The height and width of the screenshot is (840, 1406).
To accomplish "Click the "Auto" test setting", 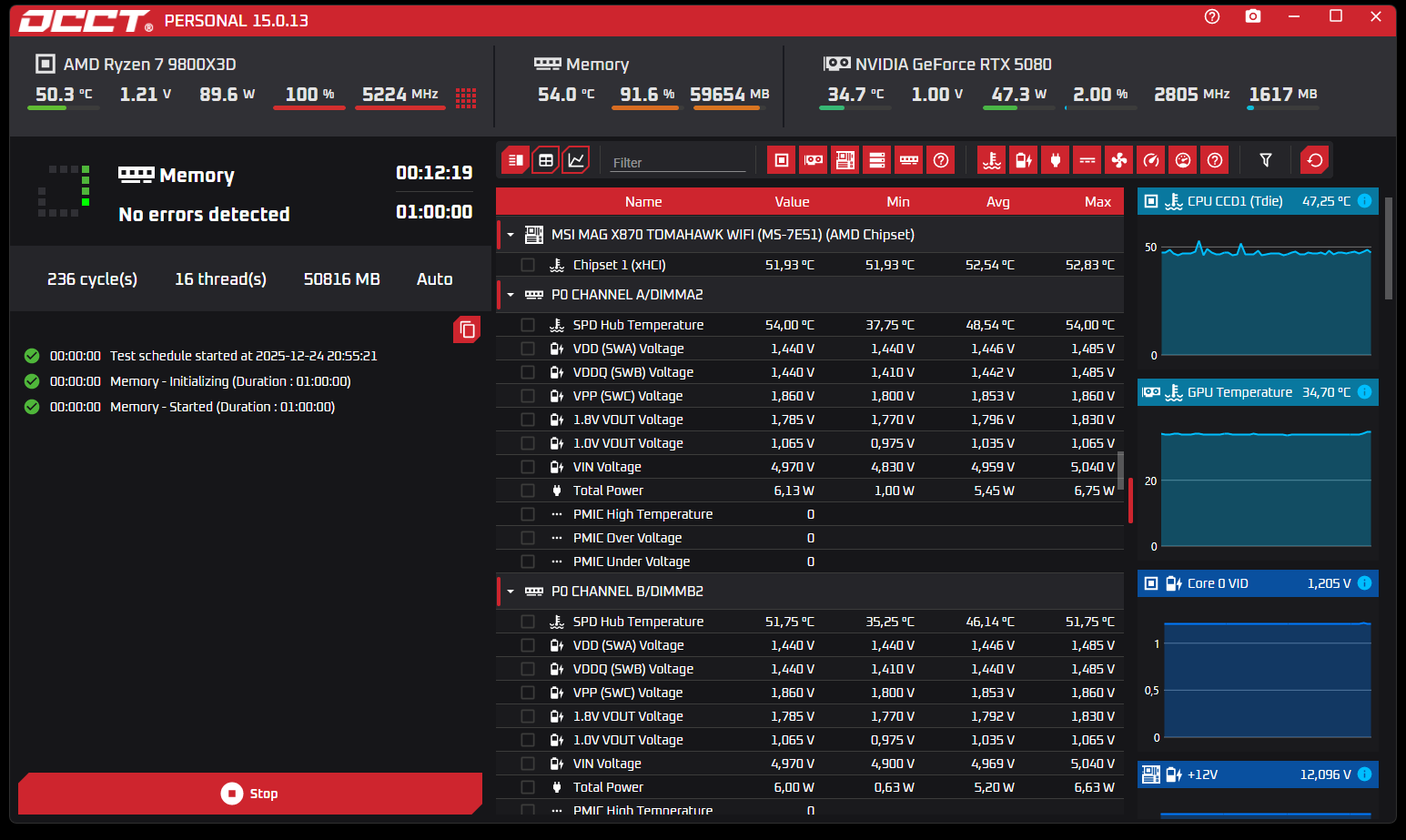I will pyautogui.click(x=434, y=279).
